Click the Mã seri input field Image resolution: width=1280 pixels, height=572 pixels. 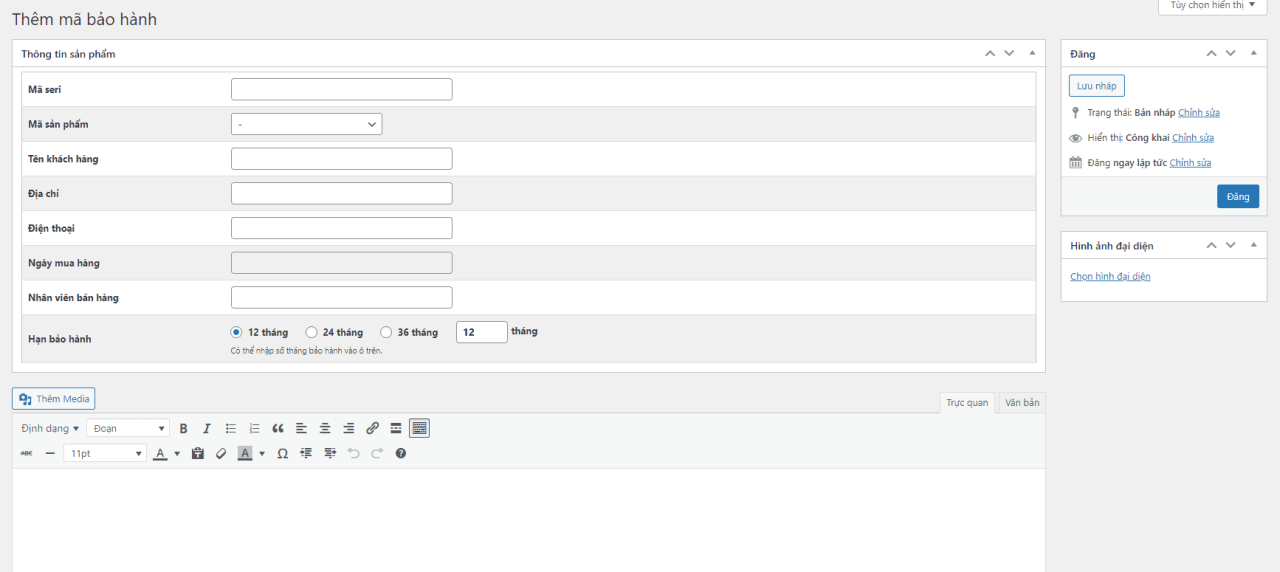coord(341,89)
